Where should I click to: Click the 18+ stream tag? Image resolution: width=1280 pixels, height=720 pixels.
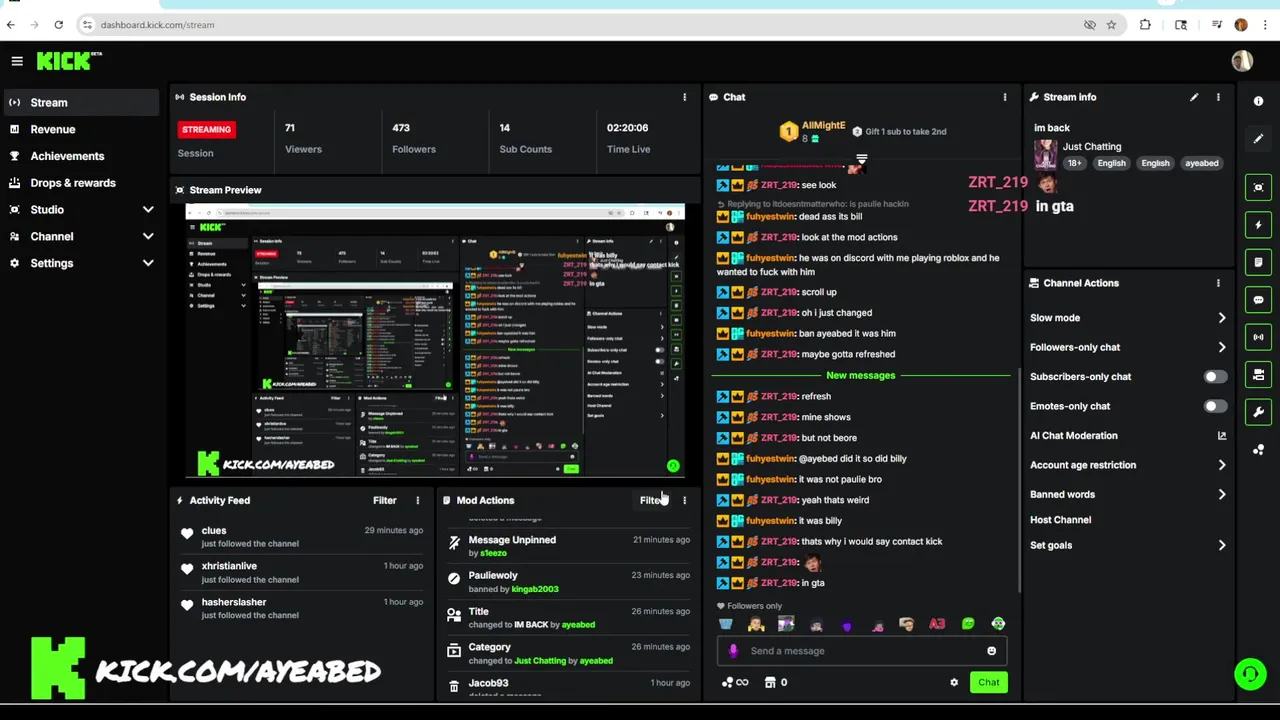point(1074,163)
